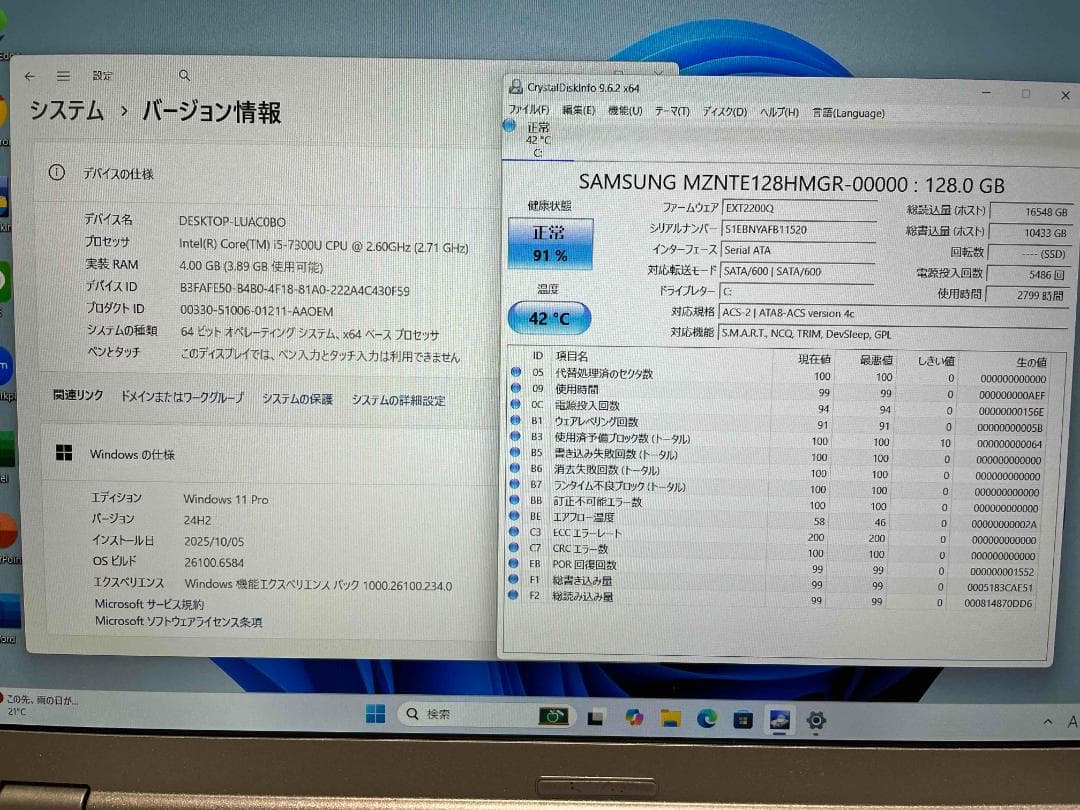This screenshot has width=1080, height=810.
Task: Click the Settings search magnifier icon
Action: tap(185, 75)
